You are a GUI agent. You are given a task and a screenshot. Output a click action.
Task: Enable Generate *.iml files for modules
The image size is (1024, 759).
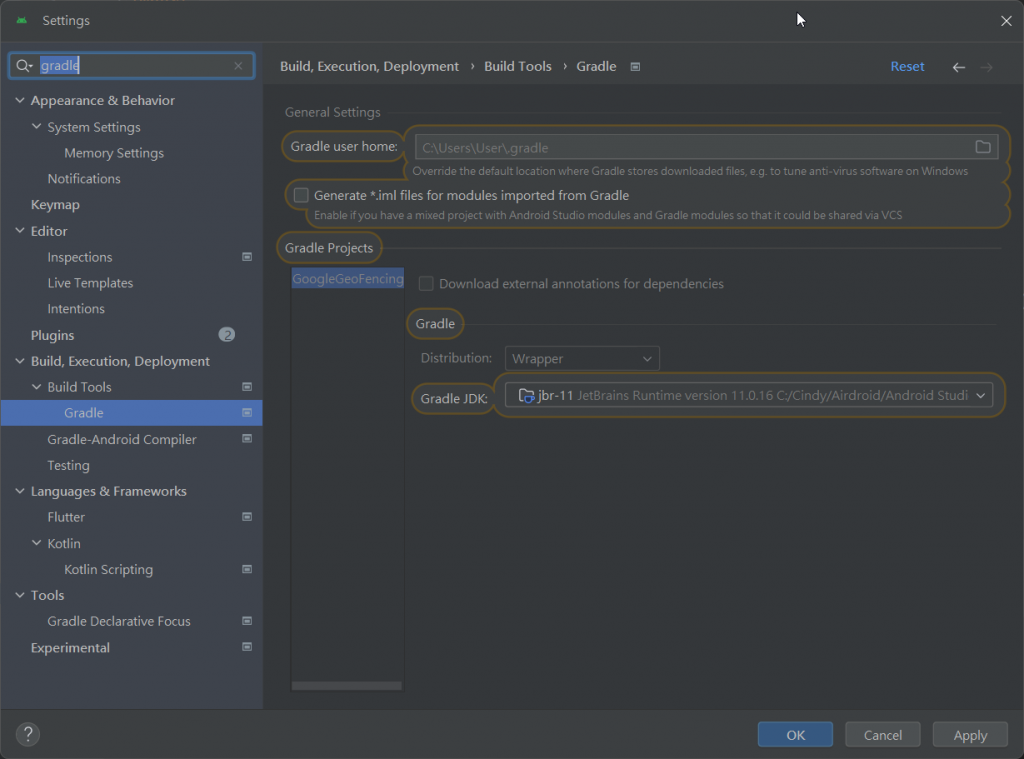[301, 195]
